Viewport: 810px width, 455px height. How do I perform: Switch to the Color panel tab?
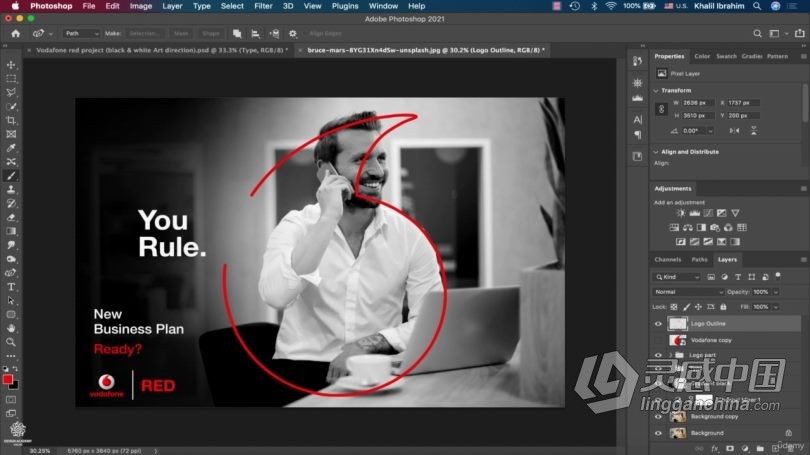point(702,56)
